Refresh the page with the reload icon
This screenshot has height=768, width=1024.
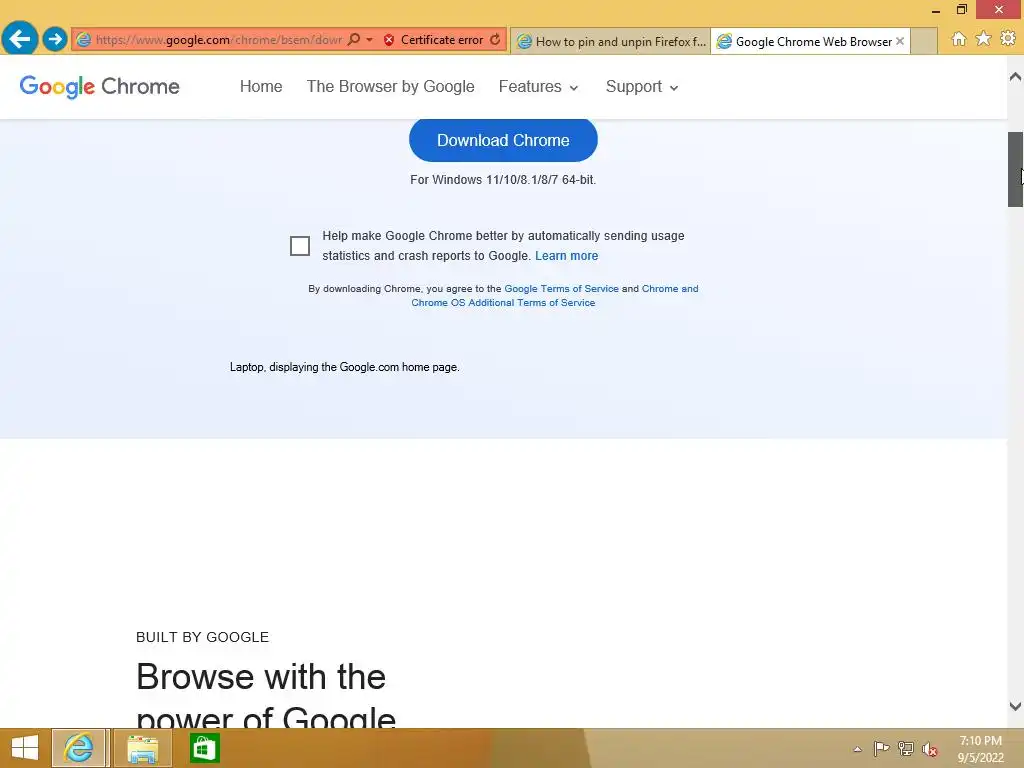pyautogui.click(x=496, y=39)
